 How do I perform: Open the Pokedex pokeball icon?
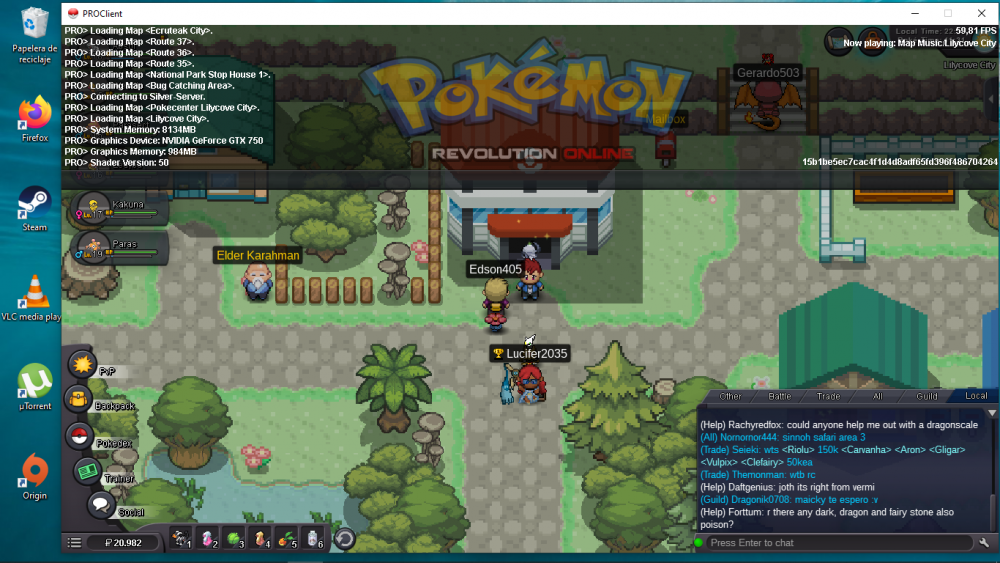click(78, 436)
